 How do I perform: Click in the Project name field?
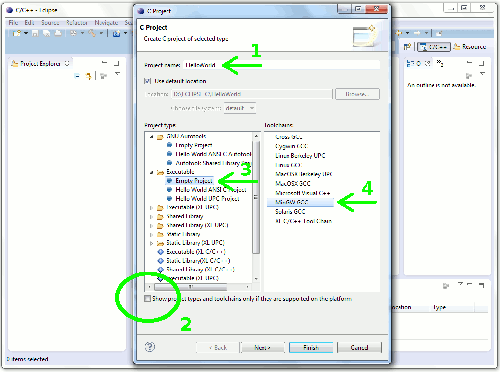point(281,65)
